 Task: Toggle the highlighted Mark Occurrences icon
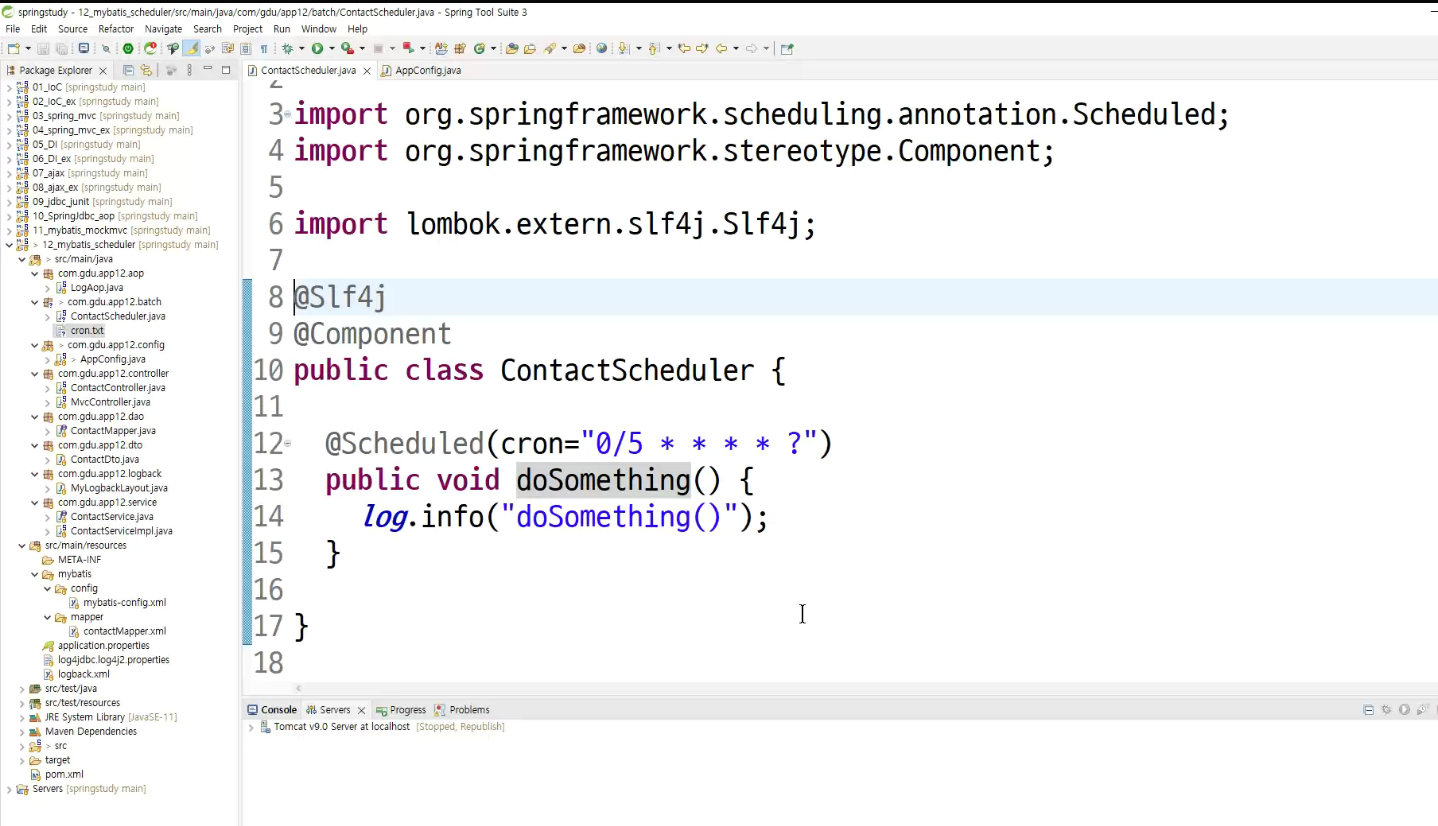191,48
